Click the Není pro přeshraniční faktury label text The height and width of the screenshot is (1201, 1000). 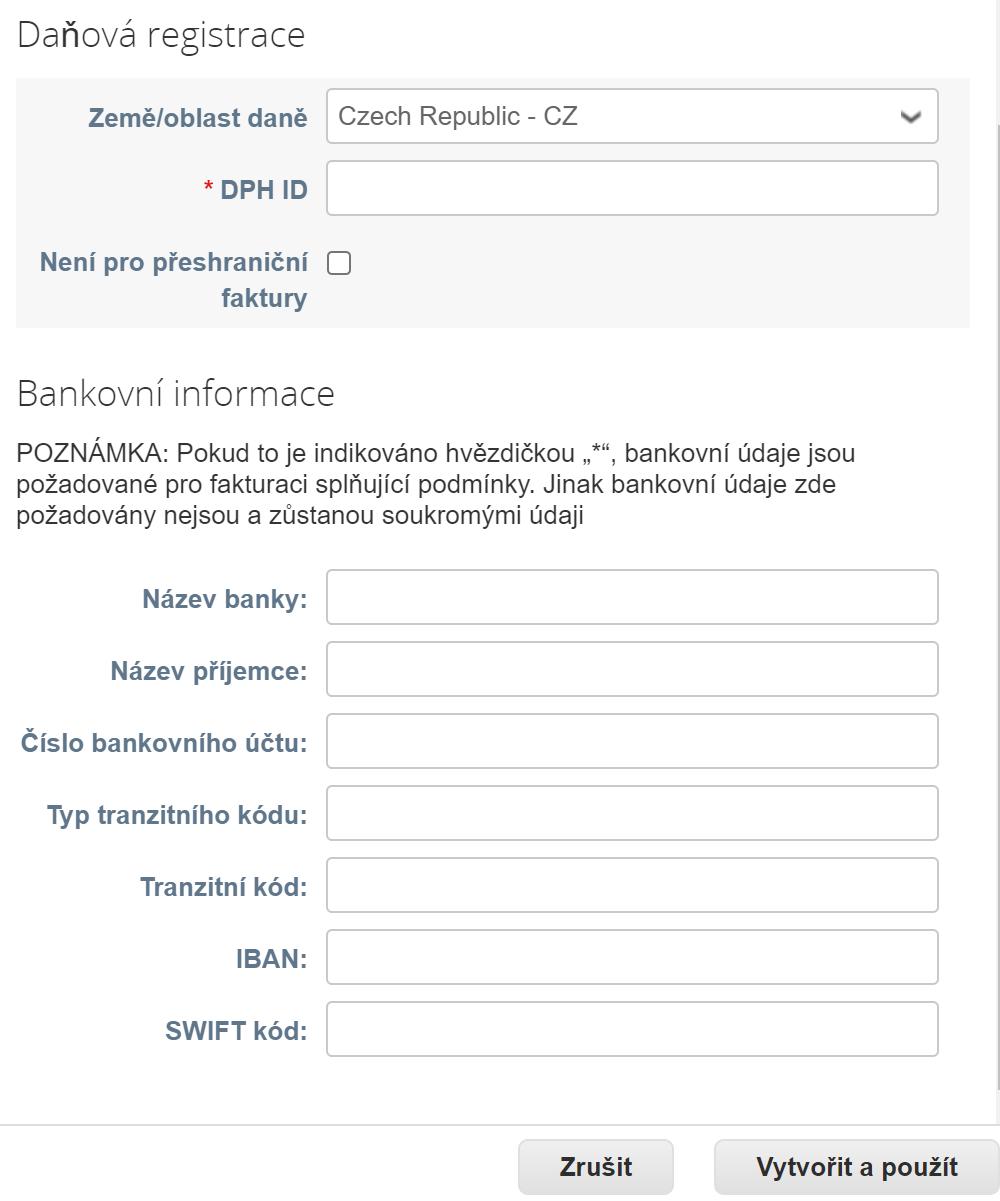(173, 280)
